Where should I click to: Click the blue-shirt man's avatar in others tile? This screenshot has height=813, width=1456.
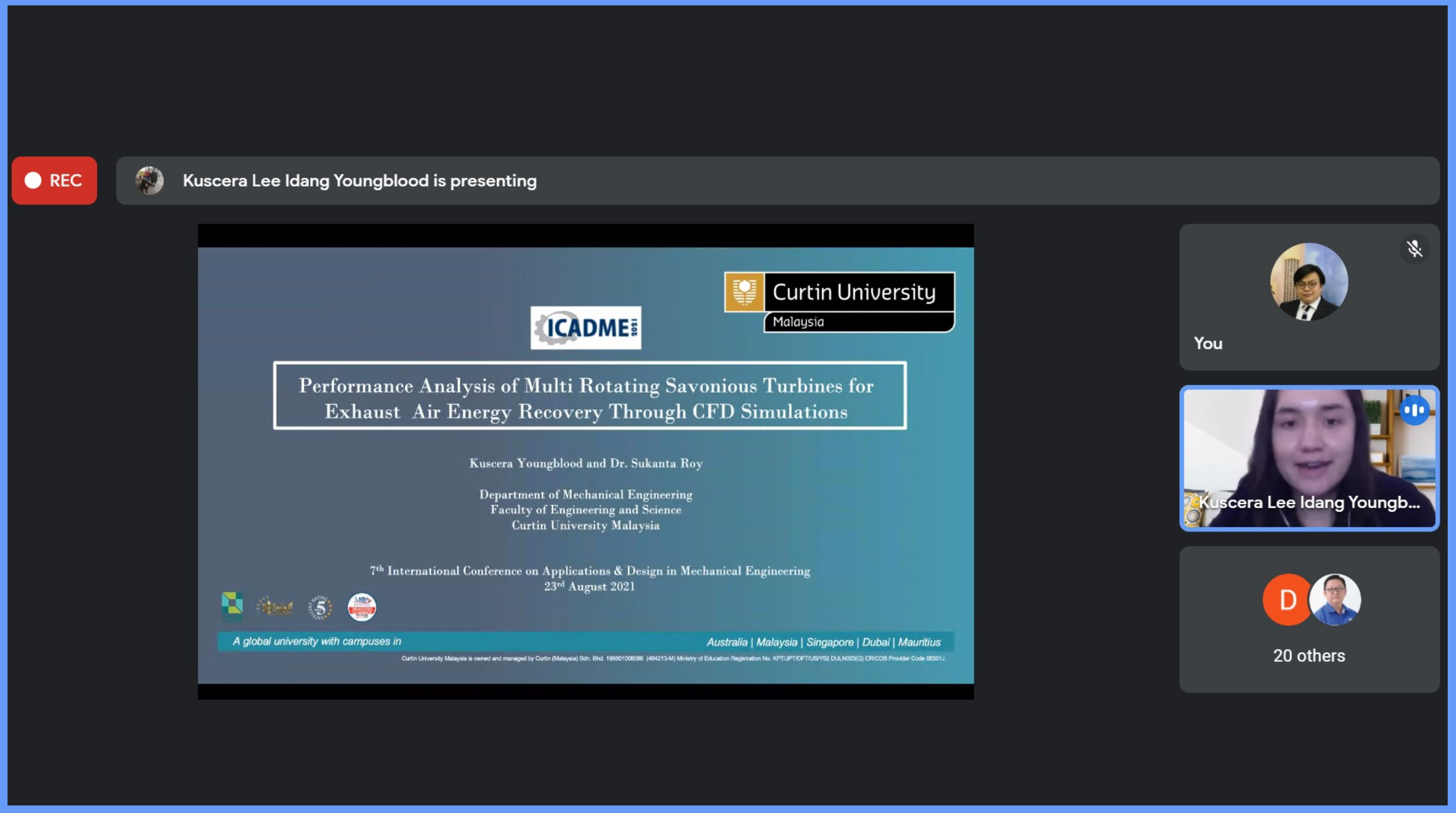(1336, 599)
